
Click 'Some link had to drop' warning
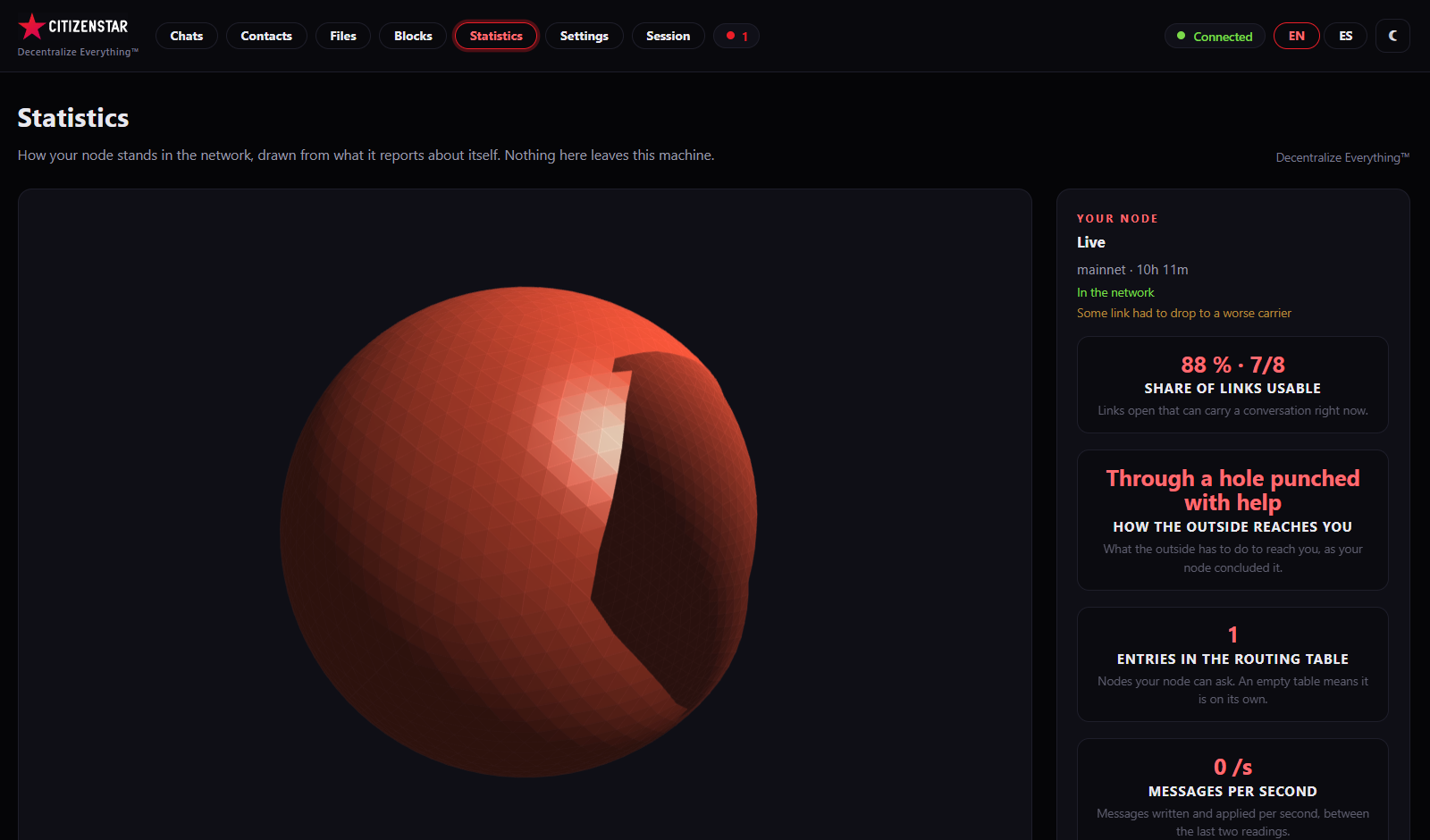click(x=1184, y=313)
